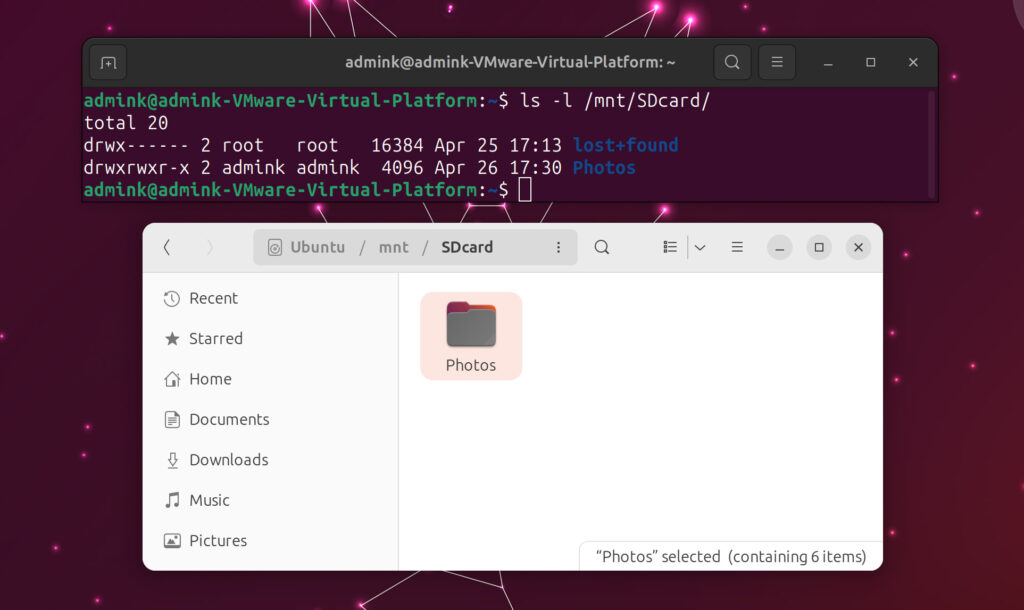The width and height of the screenshot is (1024, 610).
Task: Open the Photos folder thumbnail
Action: pyautogui.click(x=470, y=325)
